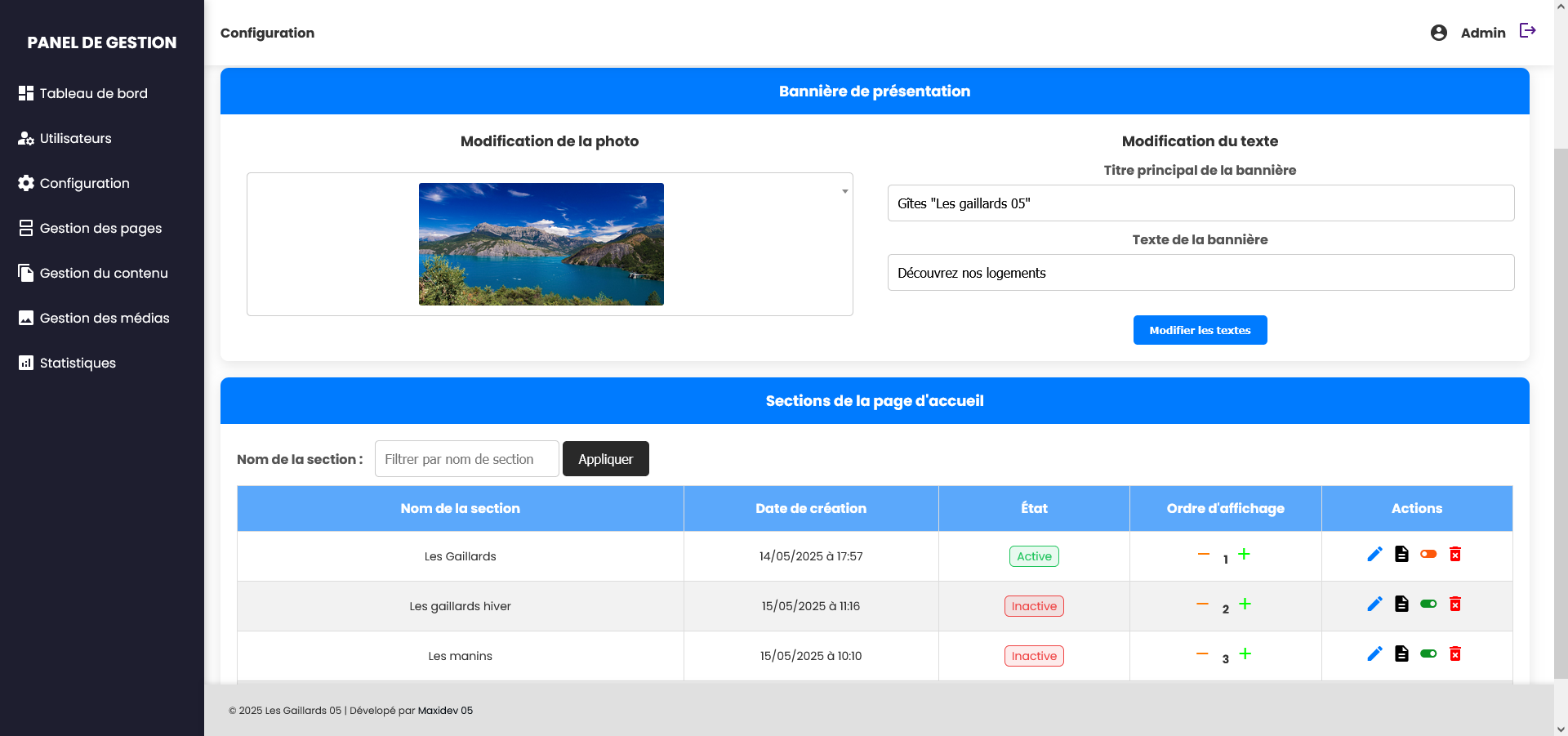Edit Les Gaillards with pencil icon
The height and width of the screenshot is (736, 1568).
(x=1375, y=554)
